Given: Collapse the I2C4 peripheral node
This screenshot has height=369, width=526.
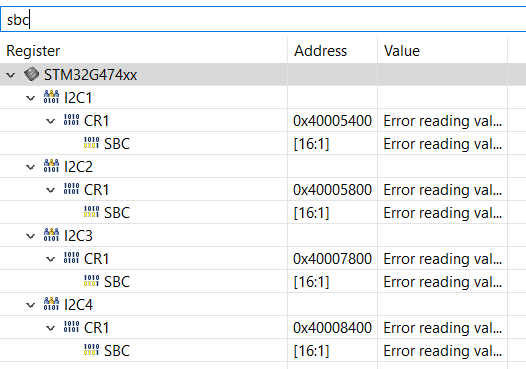Looking at the screenshot, I should coord(31,305).
